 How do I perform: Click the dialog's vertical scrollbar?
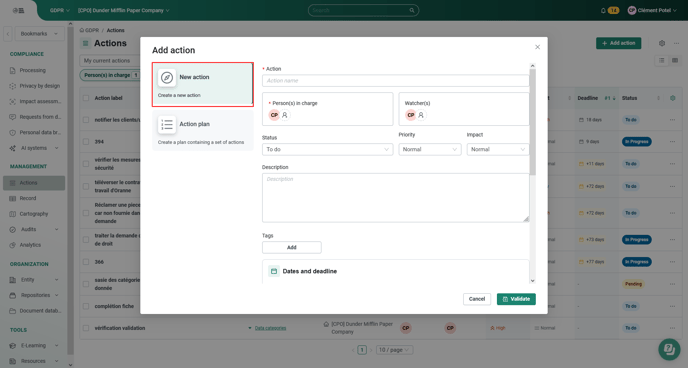pyautogui.click(x=532, y=122)
